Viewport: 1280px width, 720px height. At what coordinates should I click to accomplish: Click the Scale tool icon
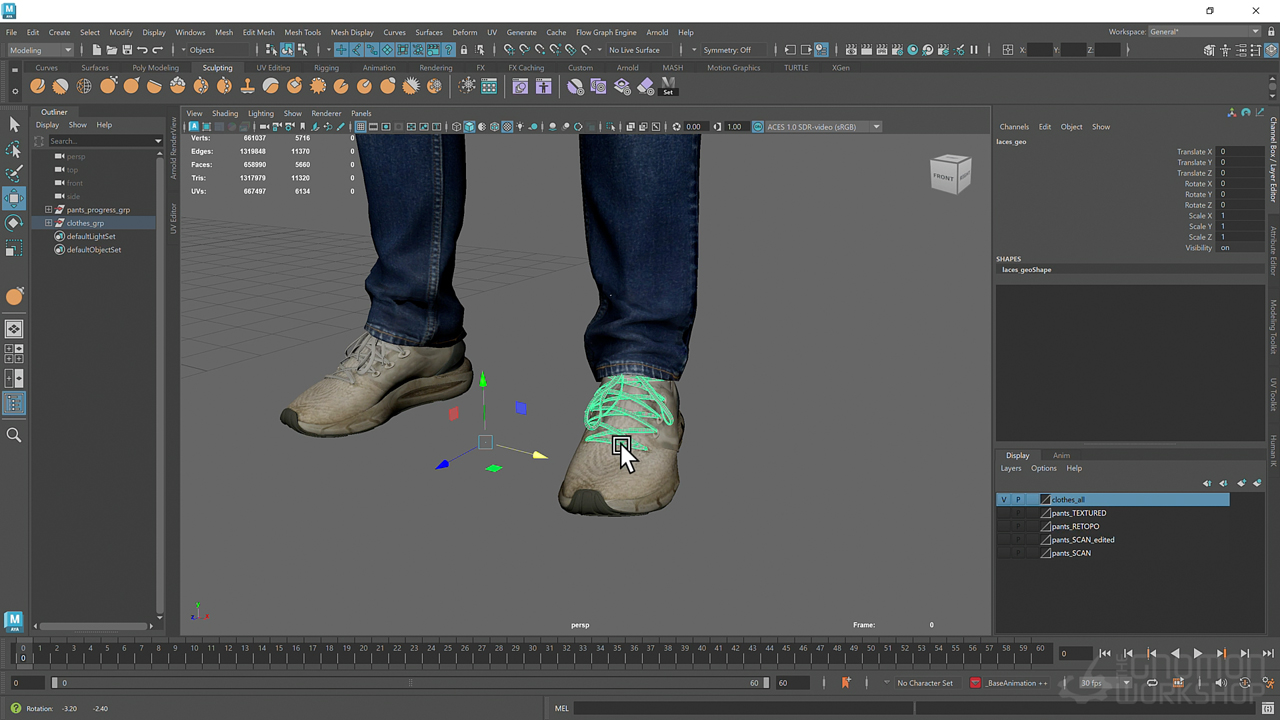point(14,248)
